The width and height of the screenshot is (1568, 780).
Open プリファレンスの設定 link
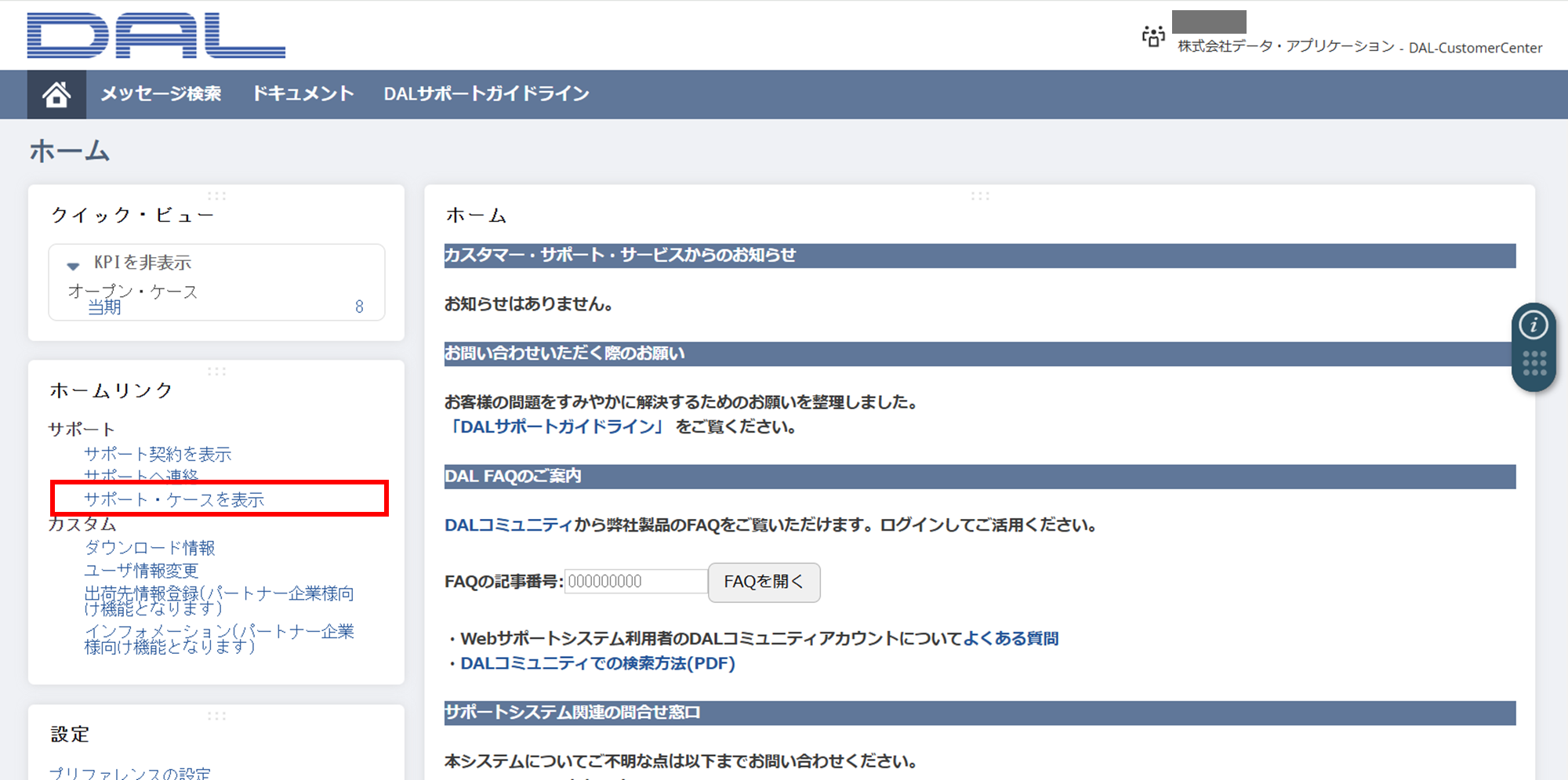point(130,772)
